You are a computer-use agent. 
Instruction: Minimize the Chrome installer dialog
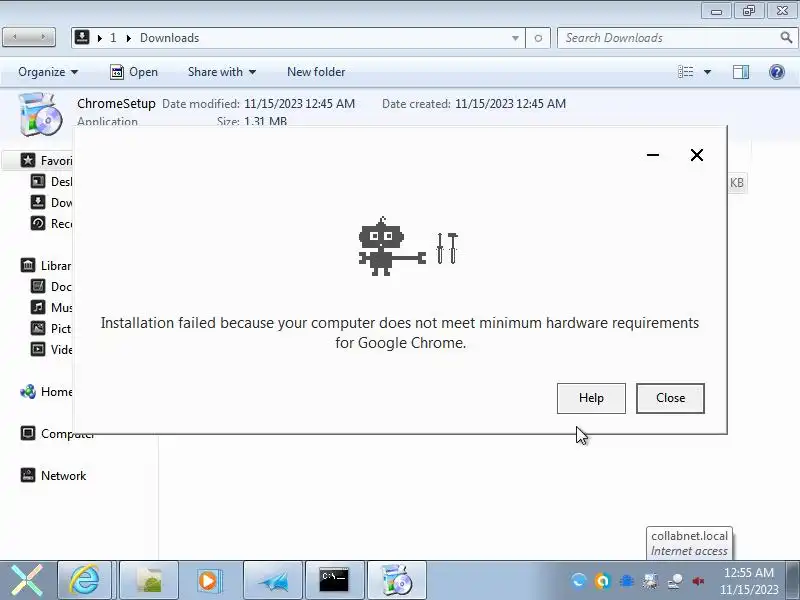click(x=653, y=155)
